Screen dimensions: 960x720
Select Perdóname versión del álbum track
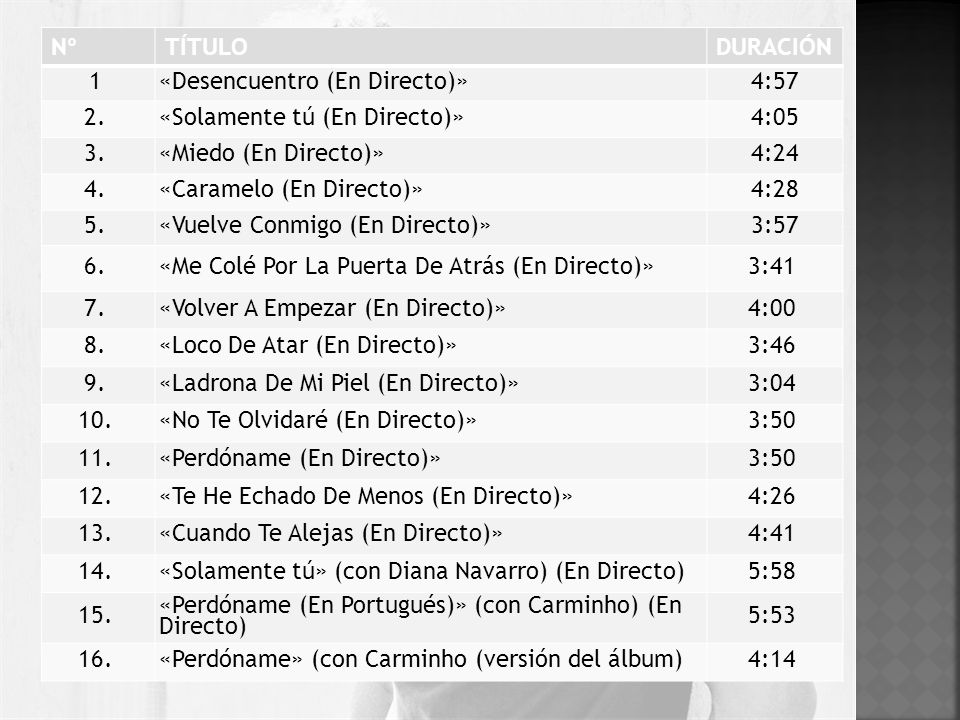point(421,659)
